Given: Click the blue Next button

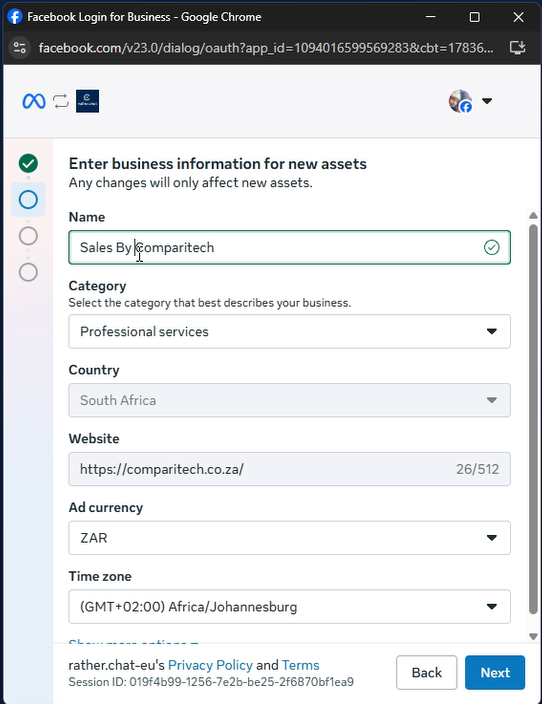Looking at the screenshot, I should click(495, 673).
